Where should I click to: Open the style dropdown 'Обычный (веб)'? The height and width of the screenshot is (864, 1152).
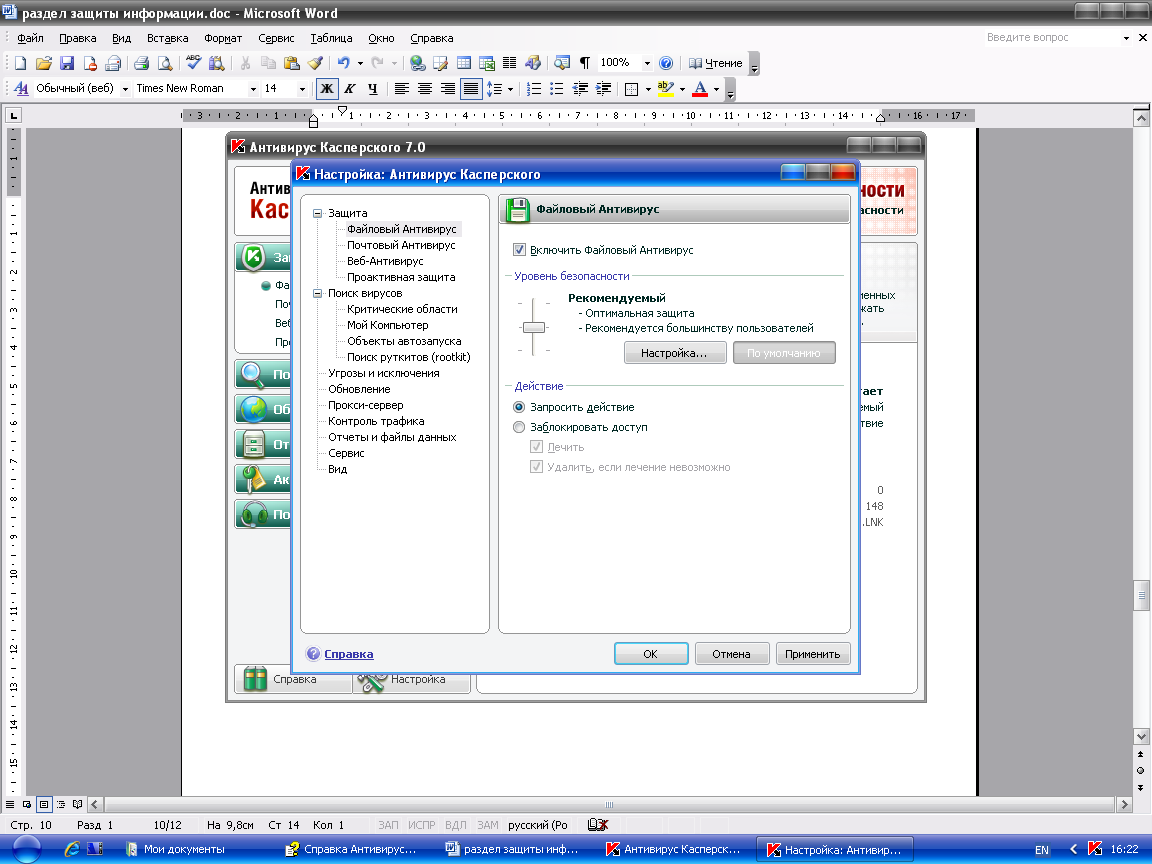[126, 89]
